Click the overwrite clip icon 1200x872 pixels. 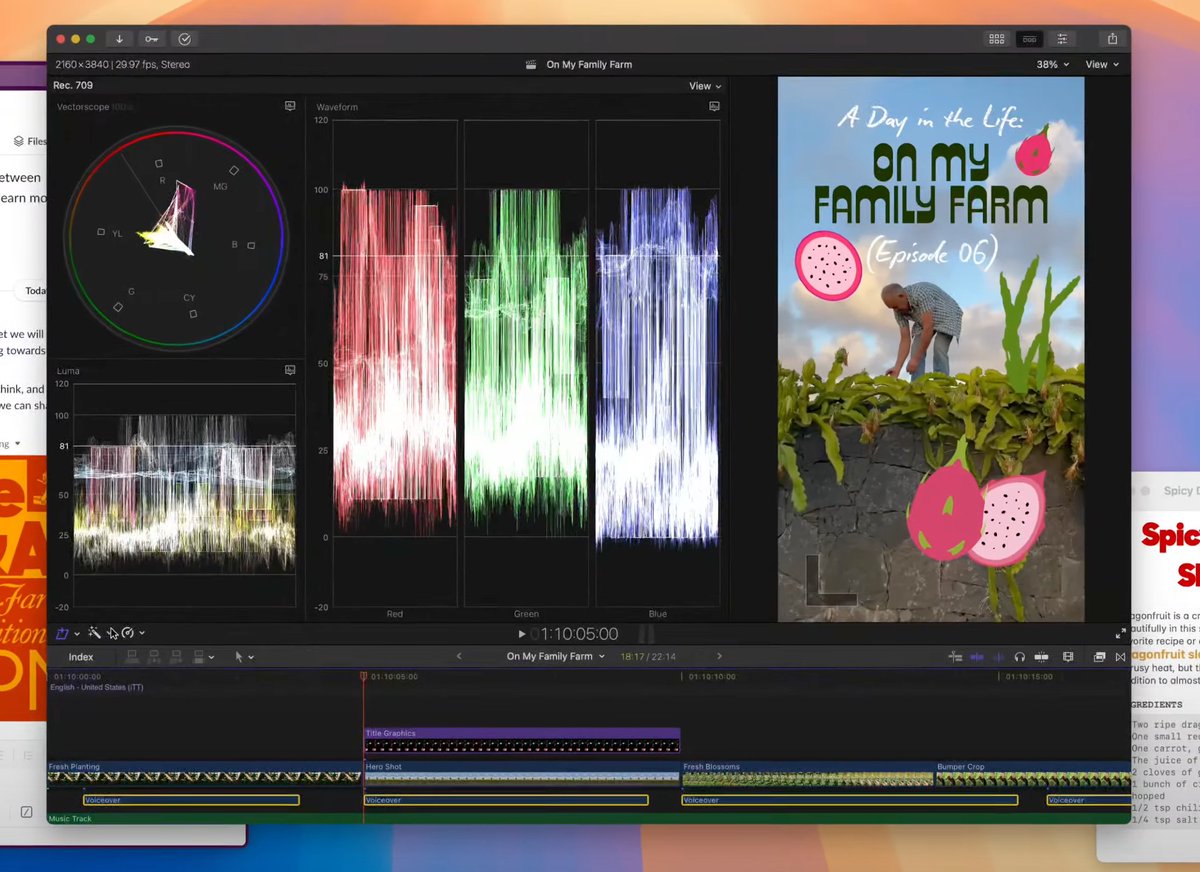pyautogui.click(x=198, y=657)
